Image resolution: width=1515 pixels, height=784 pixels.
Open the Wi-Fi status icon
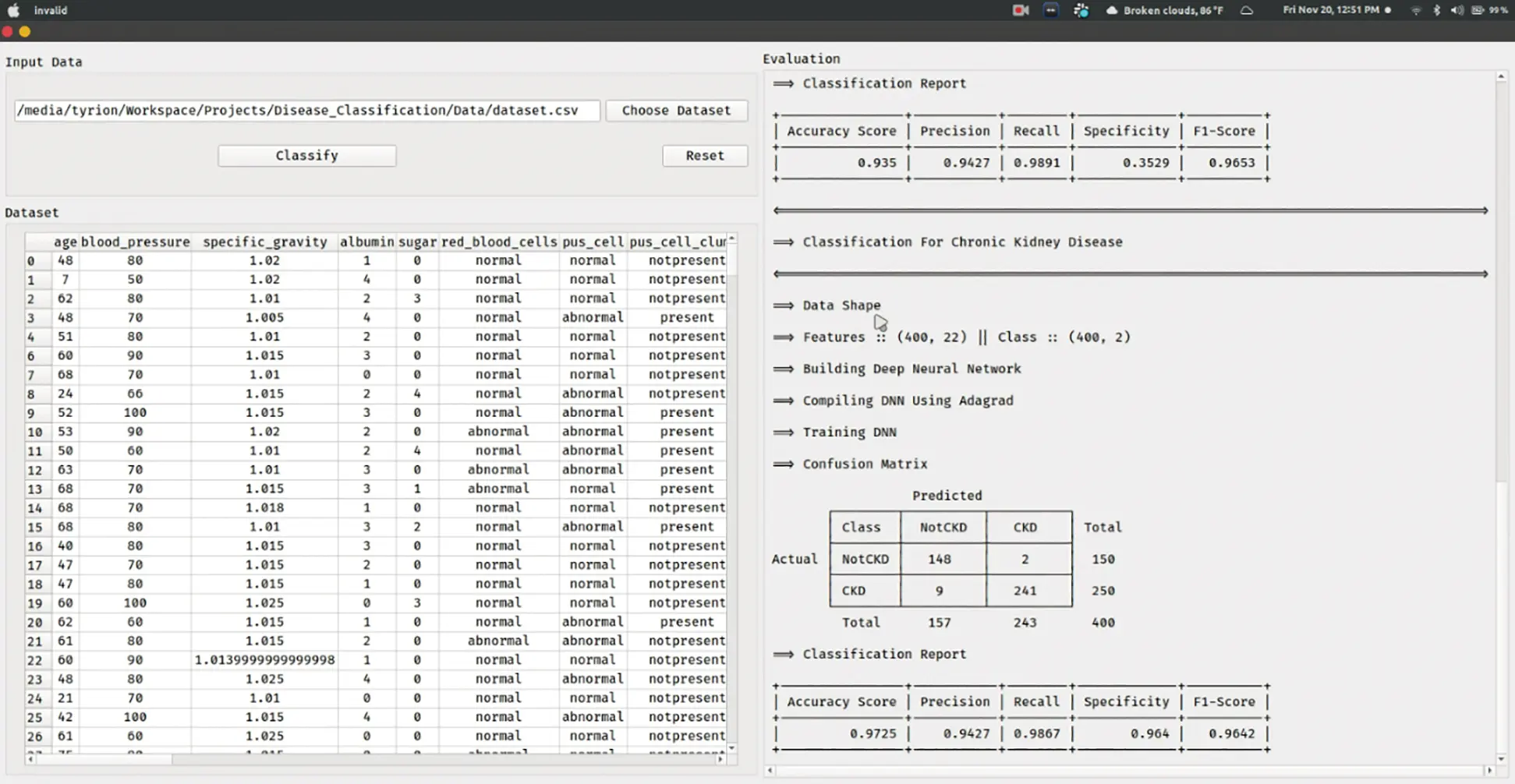(1416, 10)
